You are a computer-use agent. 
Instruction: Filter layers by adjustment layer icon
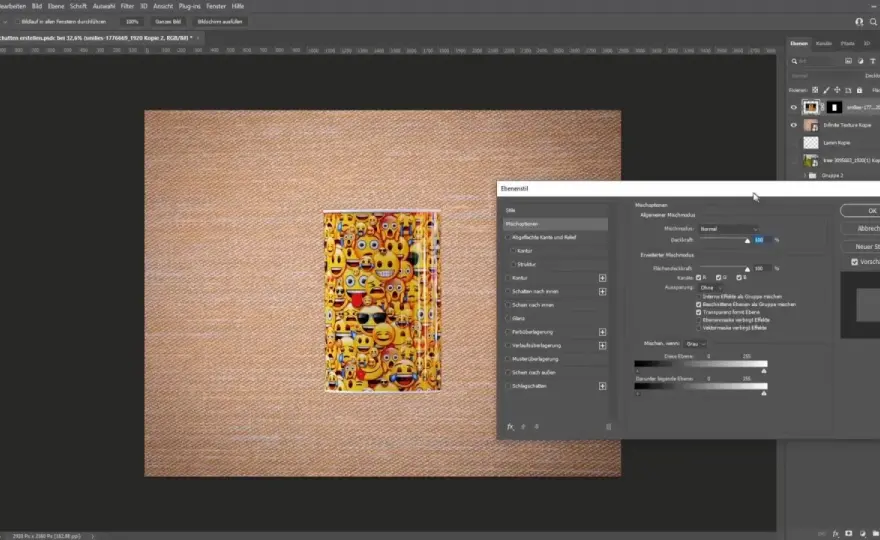point(860,61)
